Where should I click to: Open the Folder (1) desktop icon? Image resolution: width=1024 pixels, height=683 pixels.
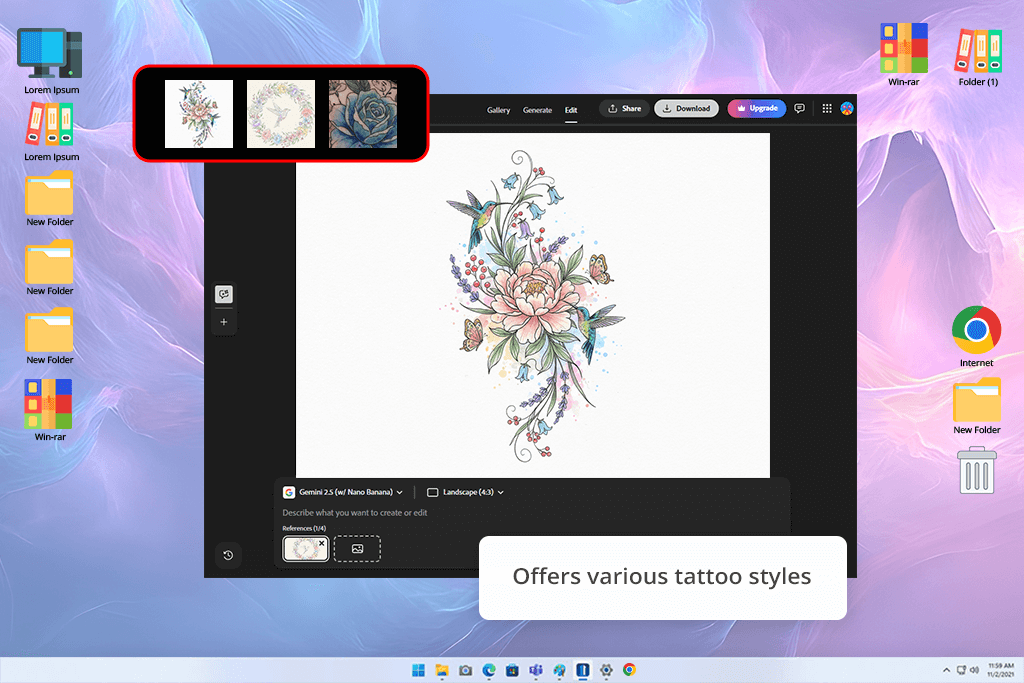(x=978, y=57)
